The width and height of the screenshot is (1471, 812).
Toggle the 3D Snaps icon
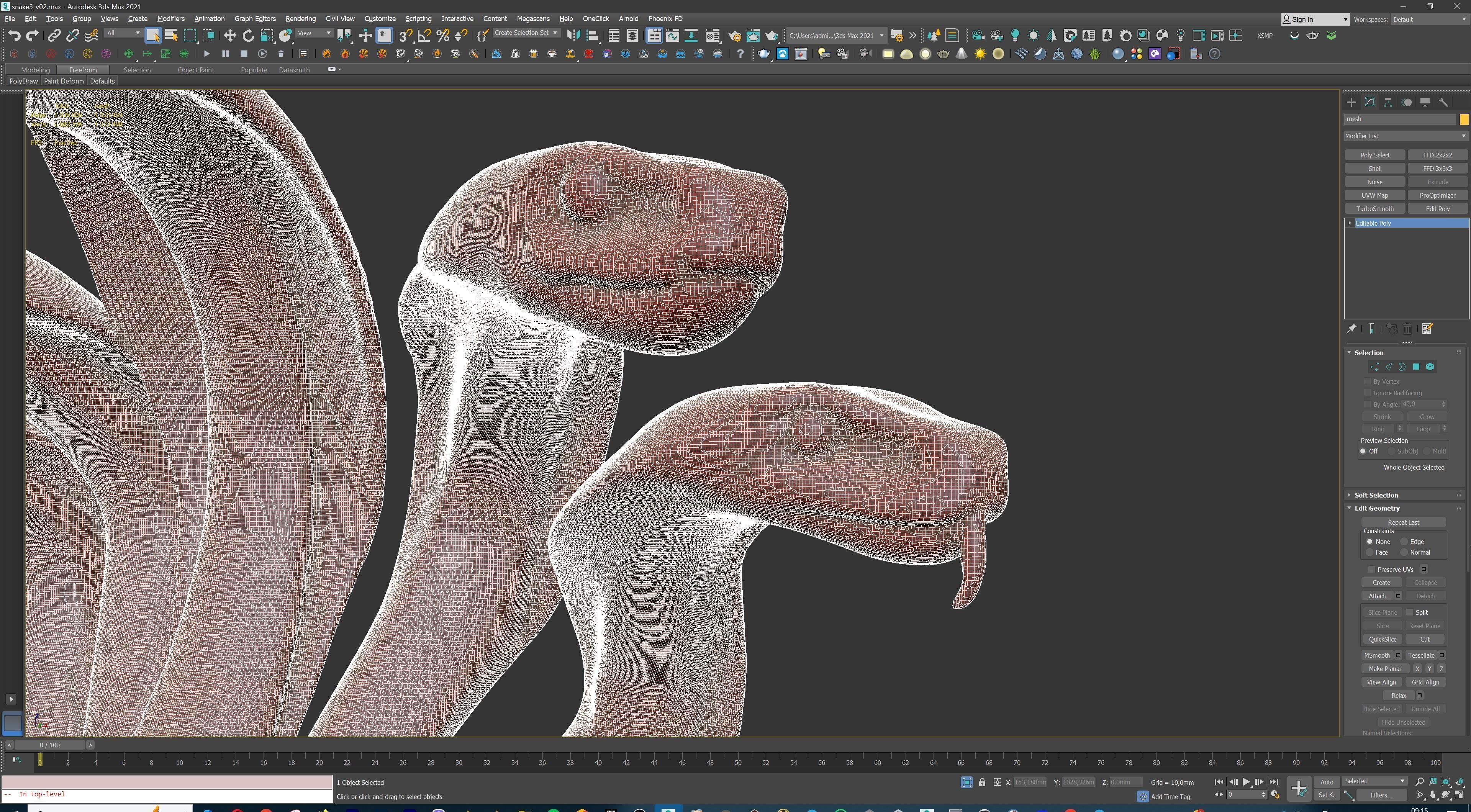(x=405, y=36)
